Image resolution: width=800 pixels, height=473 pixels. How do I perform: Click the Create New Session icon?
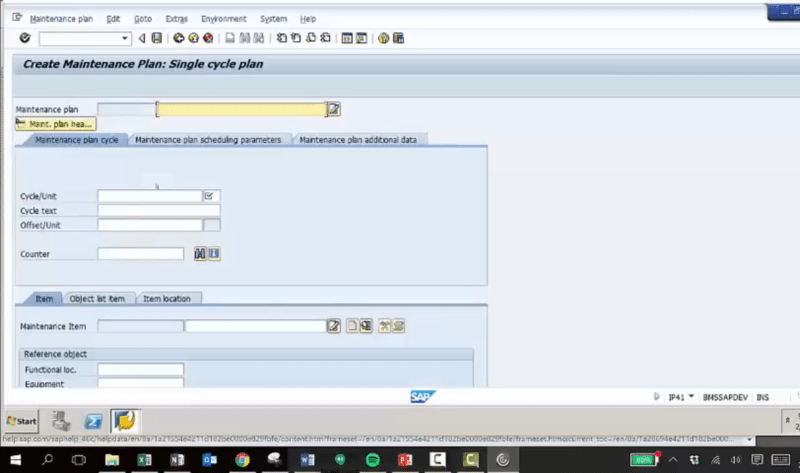click(347, 38)
